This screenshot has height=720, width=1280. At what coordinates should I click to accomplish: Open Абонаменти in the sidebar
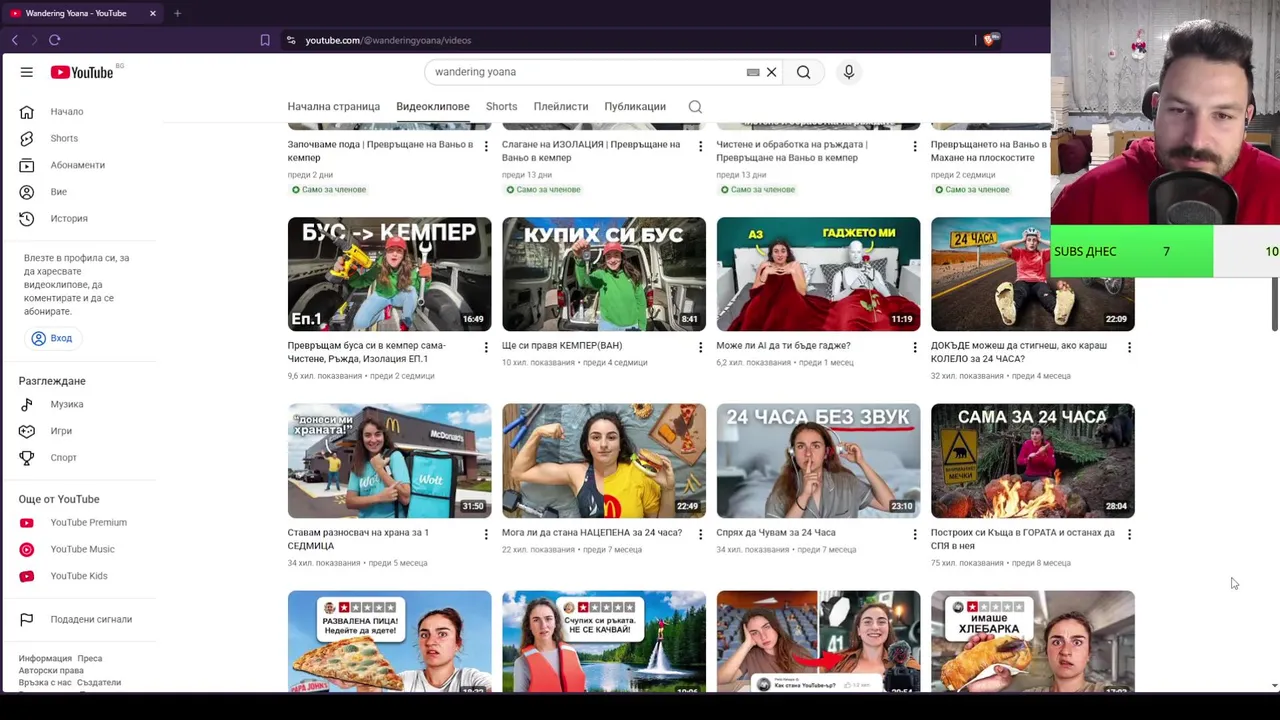tap(80, 165)
